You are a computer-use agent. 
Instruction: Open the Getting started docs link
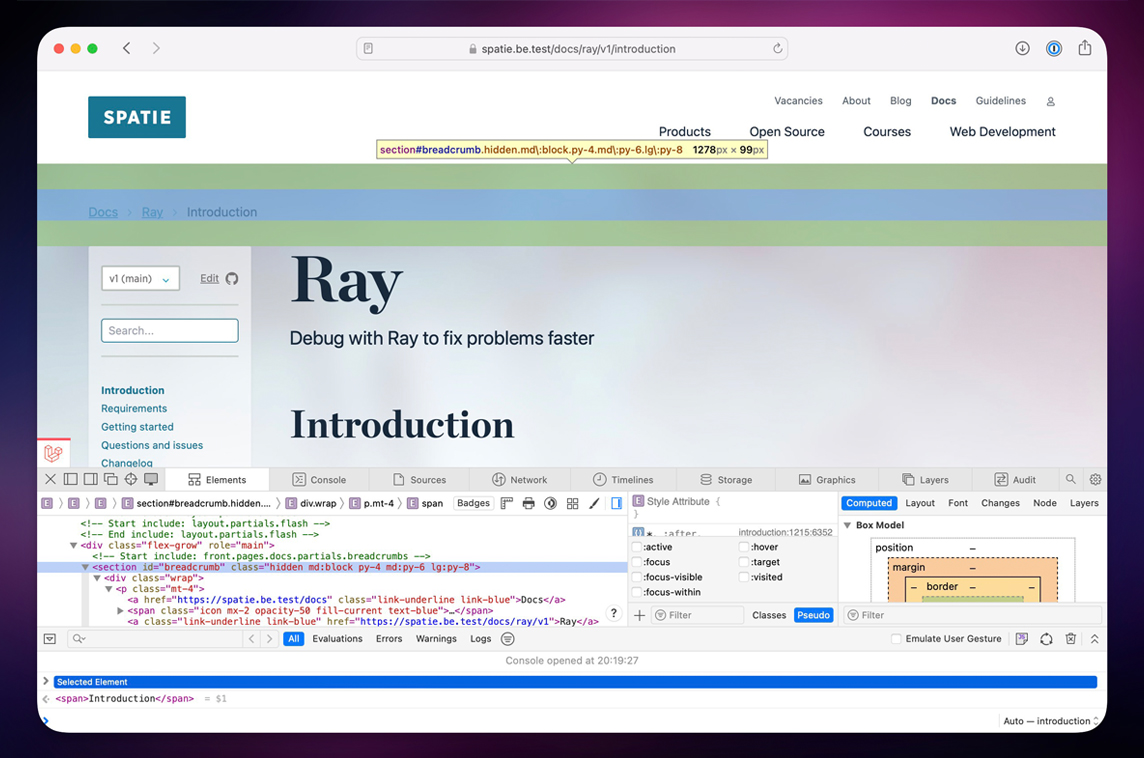137,427
